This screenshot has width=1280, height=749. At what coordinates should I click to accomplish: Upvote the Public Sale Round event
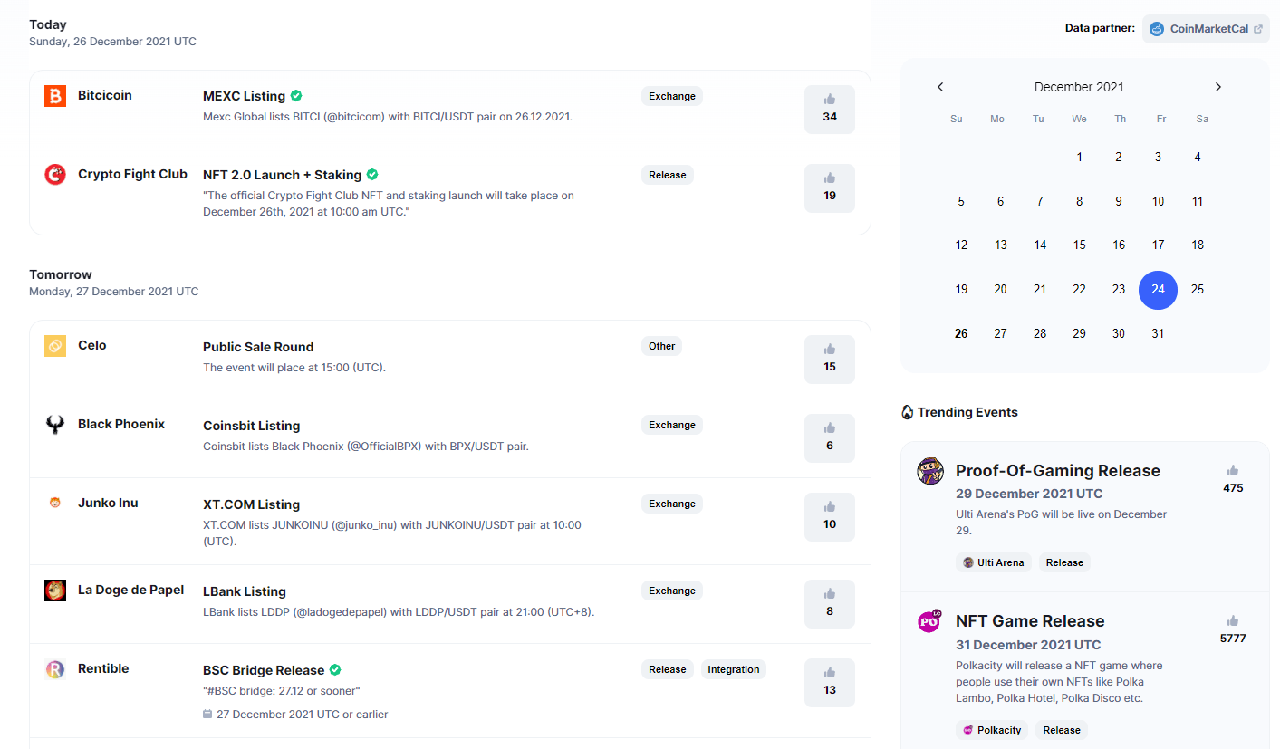coord(829,358)
